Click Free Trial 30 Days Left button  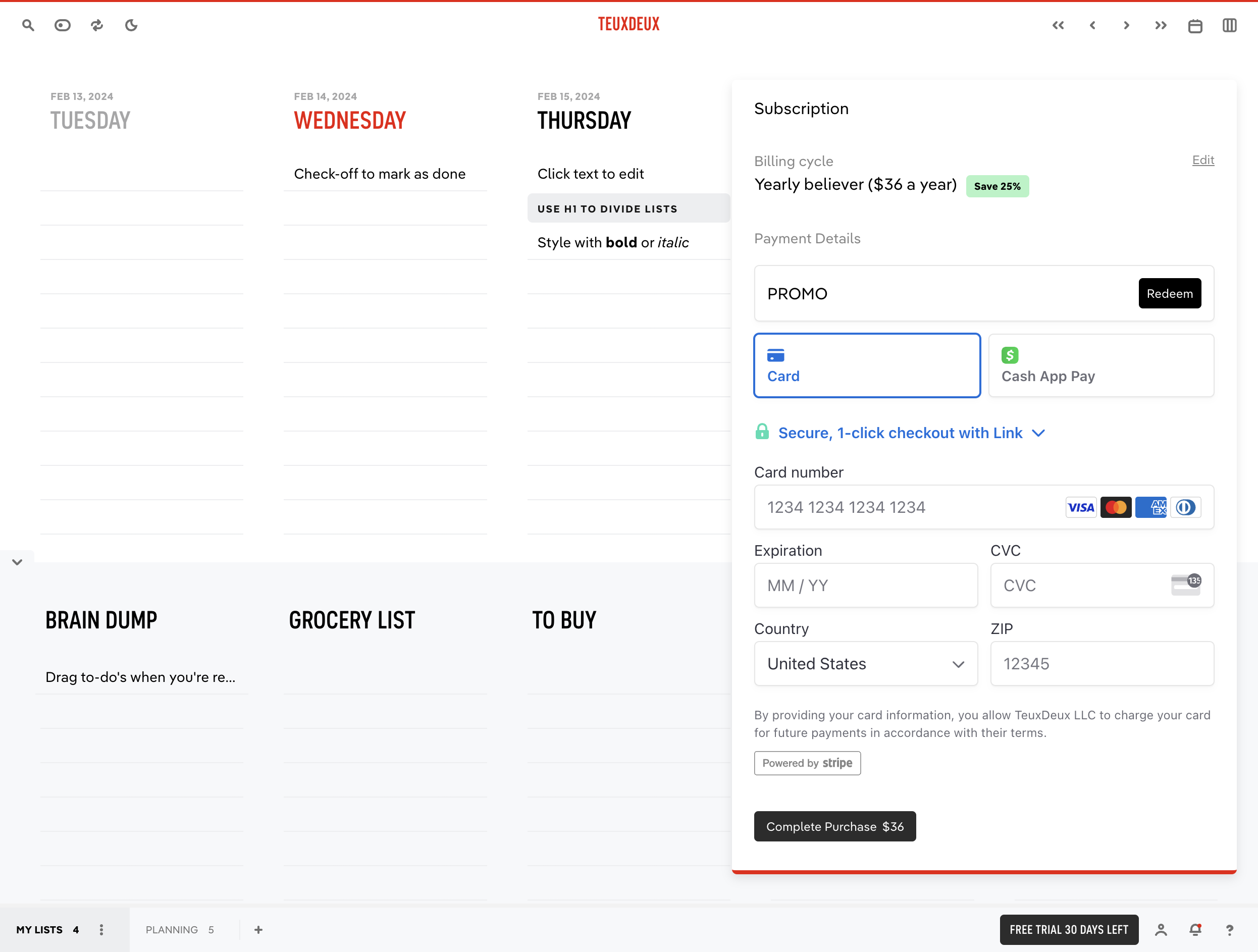point(1069,929)
